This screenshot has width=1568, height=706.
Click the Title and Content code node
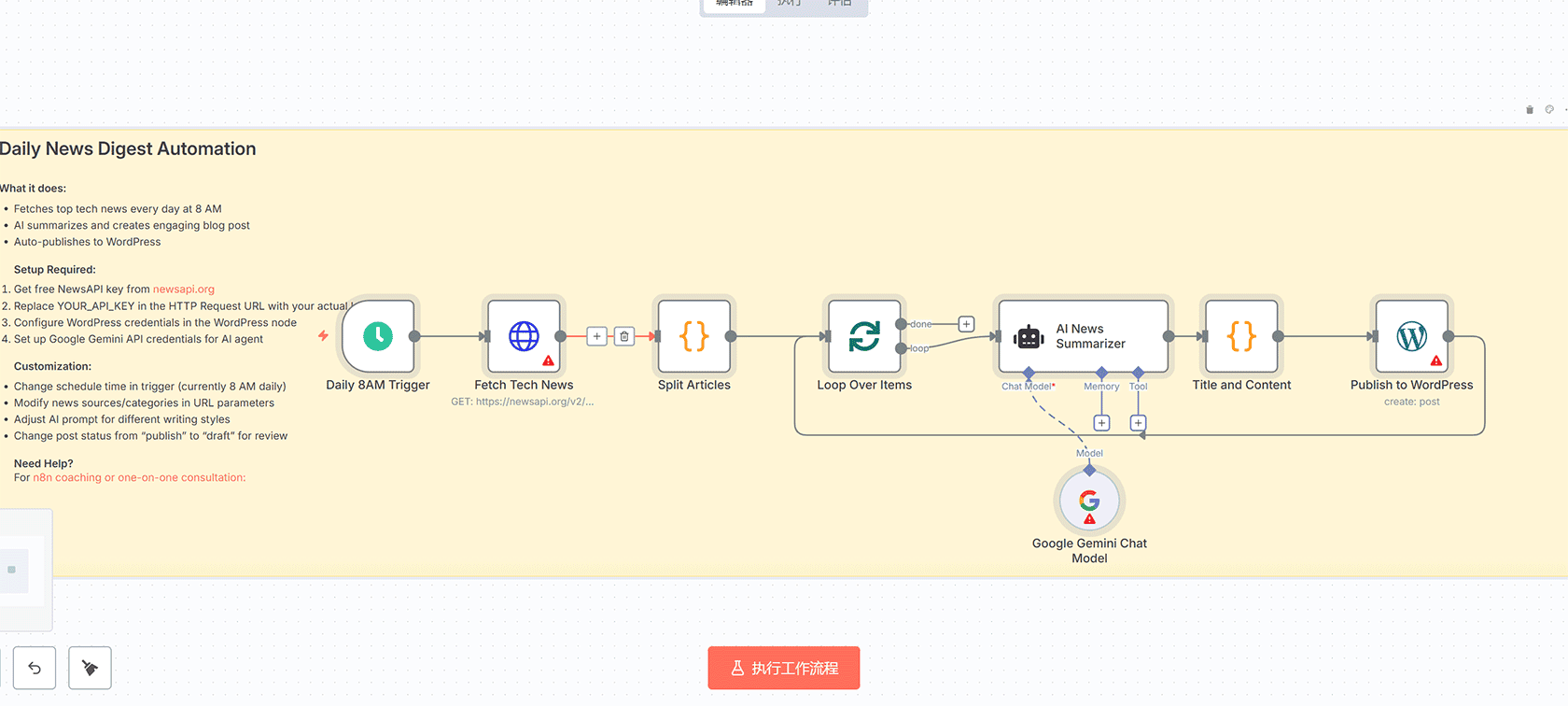(1241, 336)
